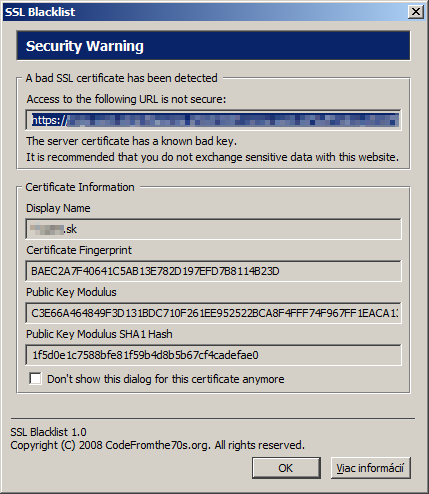Confirm the warning with the OK button
This screenshot has height=494, width=429.
[x=286, y=468]
